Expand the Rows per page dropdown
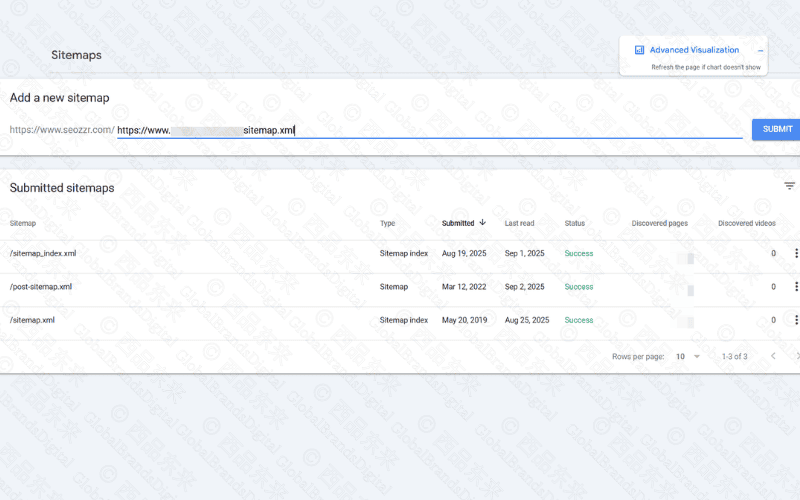The image size is (800, 500). point(688,356)
